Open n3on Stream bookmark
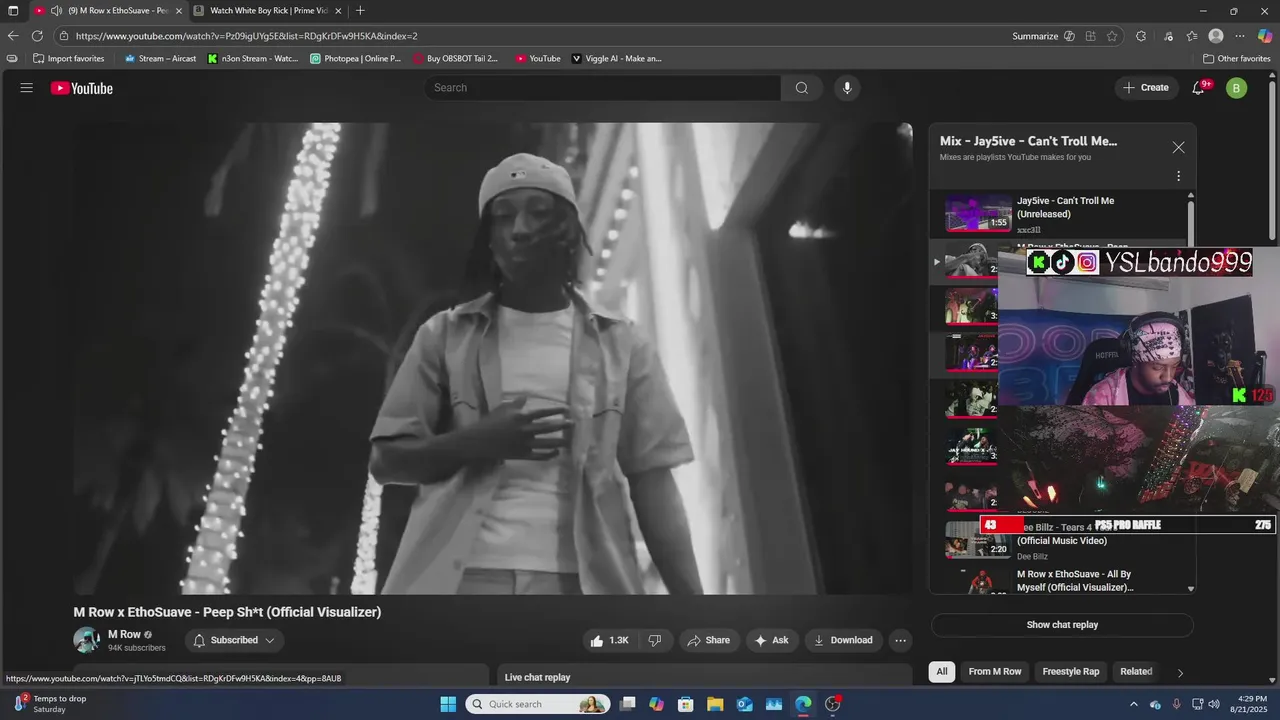 (253, 59)
